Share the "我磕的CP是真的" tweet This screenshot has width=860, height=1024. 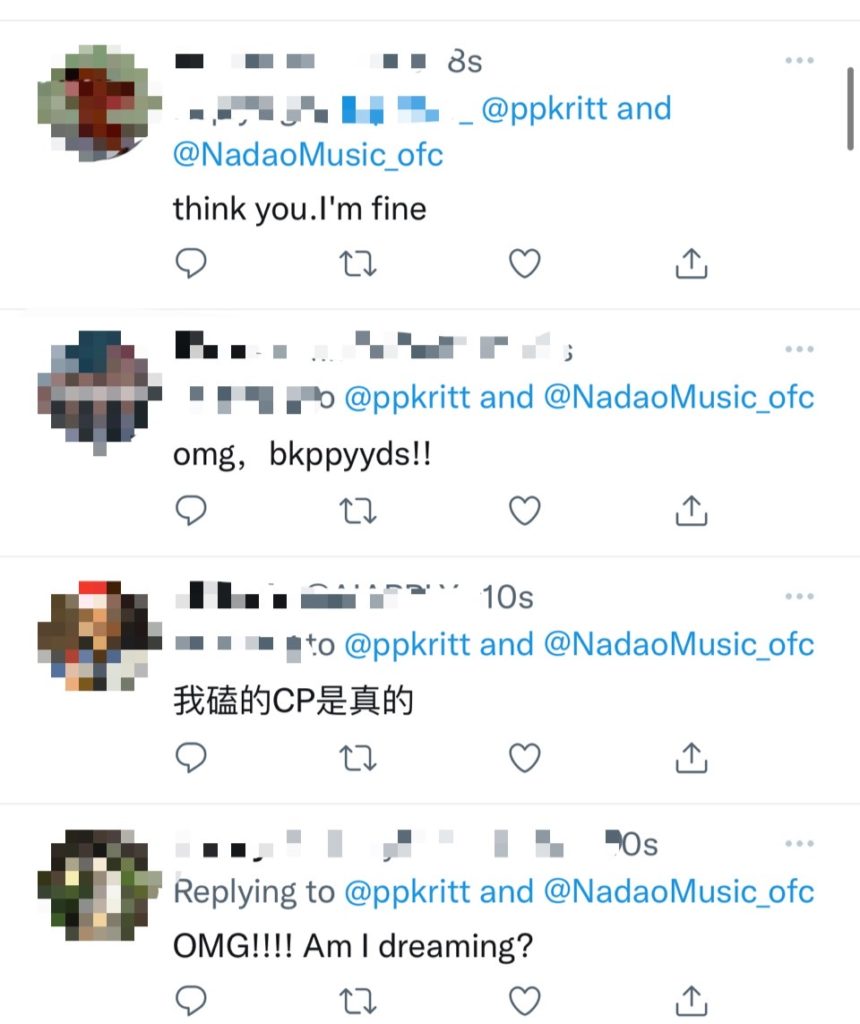(x=691, y=758)
